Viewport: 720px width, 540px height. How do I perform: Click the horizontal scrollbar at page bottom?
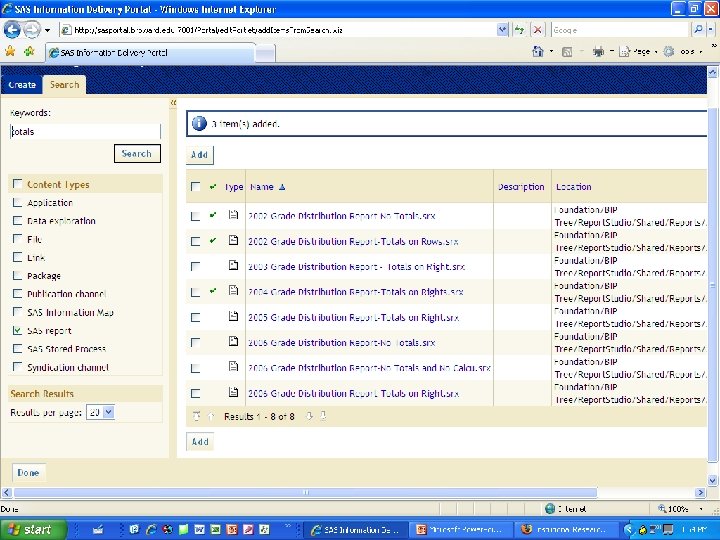click(305, 493)
